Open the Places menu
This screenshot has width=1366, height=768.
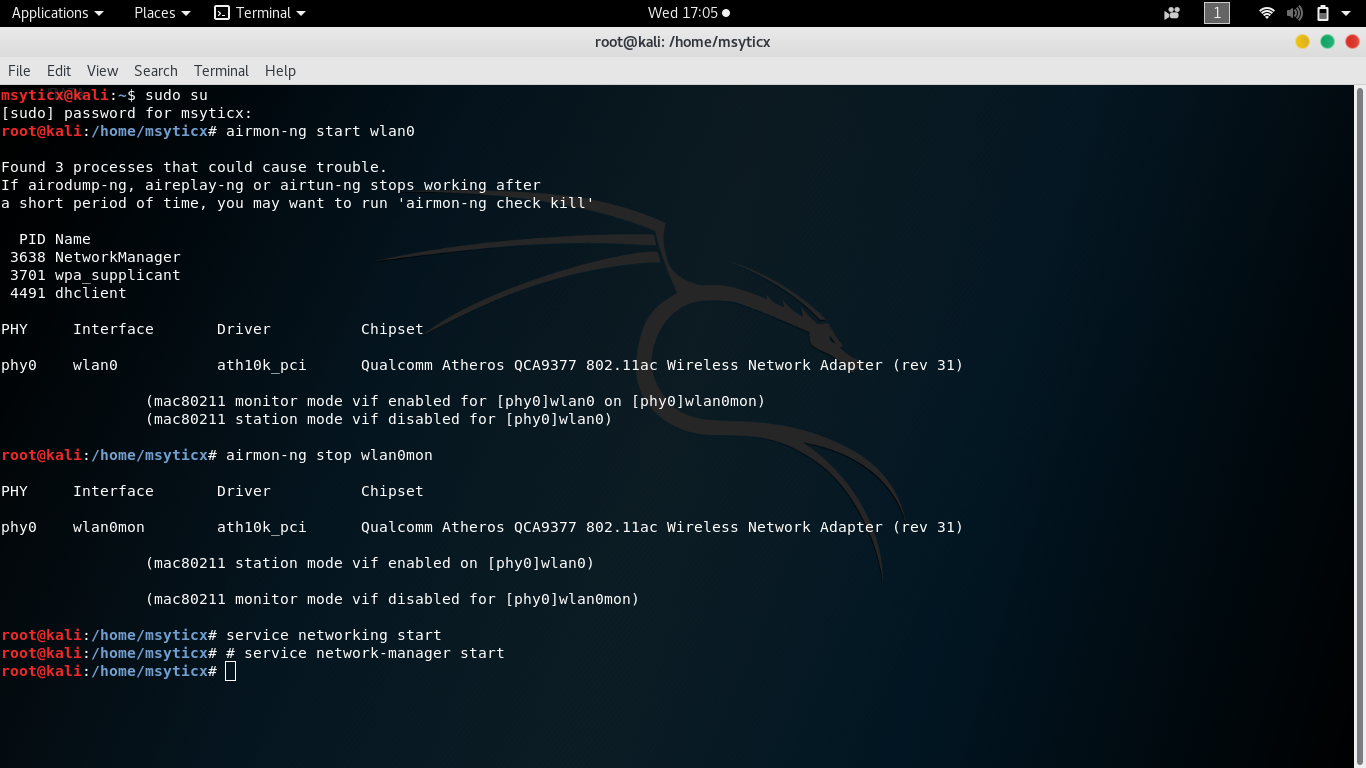[x=155, y=13]
